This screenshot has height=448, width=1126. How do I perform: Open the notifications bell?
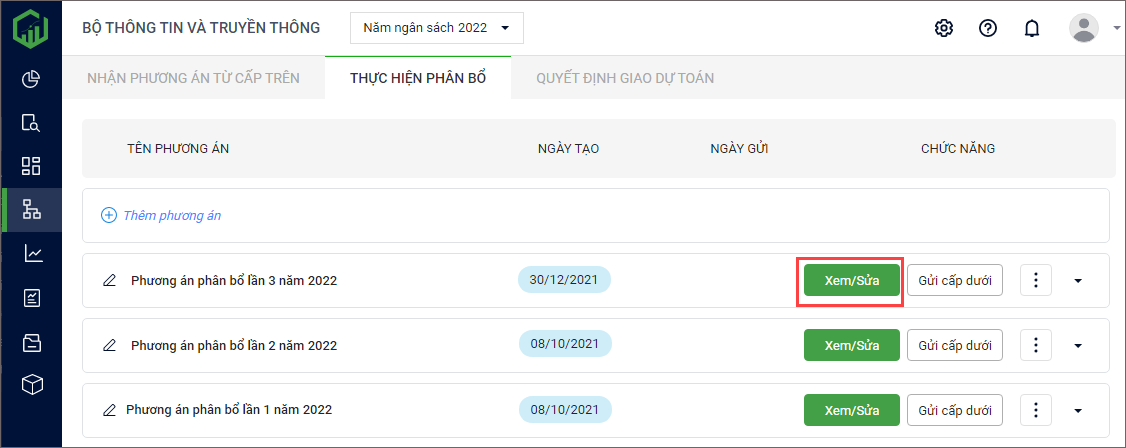[1032, 28]
